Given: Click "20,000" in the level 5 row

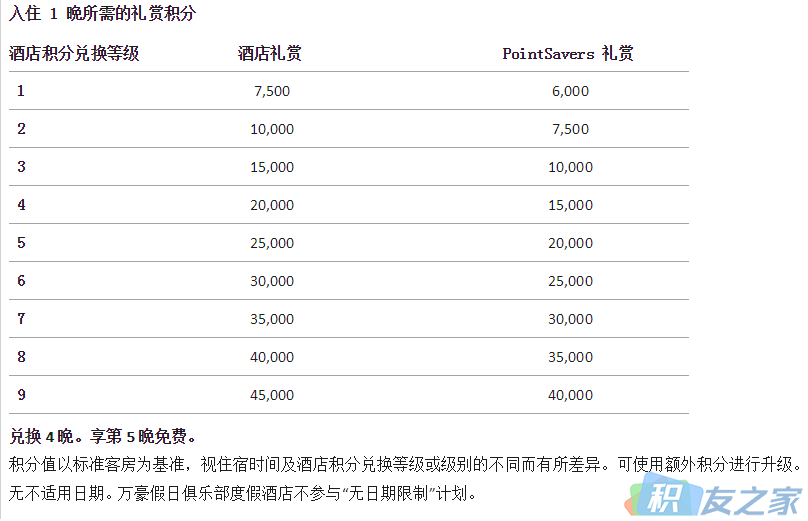Looking at the screenshot, I should pyautogui.click(x=570, y=243).
